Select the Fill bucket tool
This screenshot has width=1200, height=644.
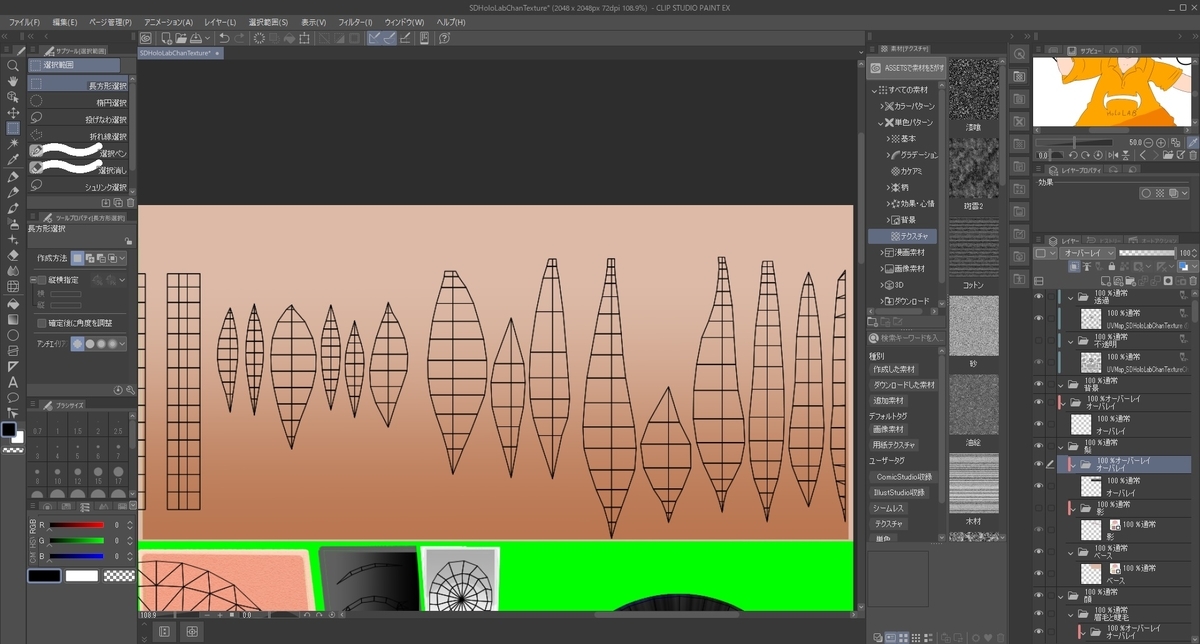pos(13,303)
